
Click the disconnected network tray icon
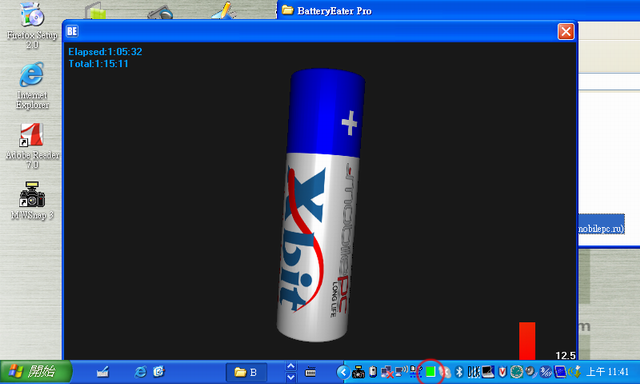[387, 372]
